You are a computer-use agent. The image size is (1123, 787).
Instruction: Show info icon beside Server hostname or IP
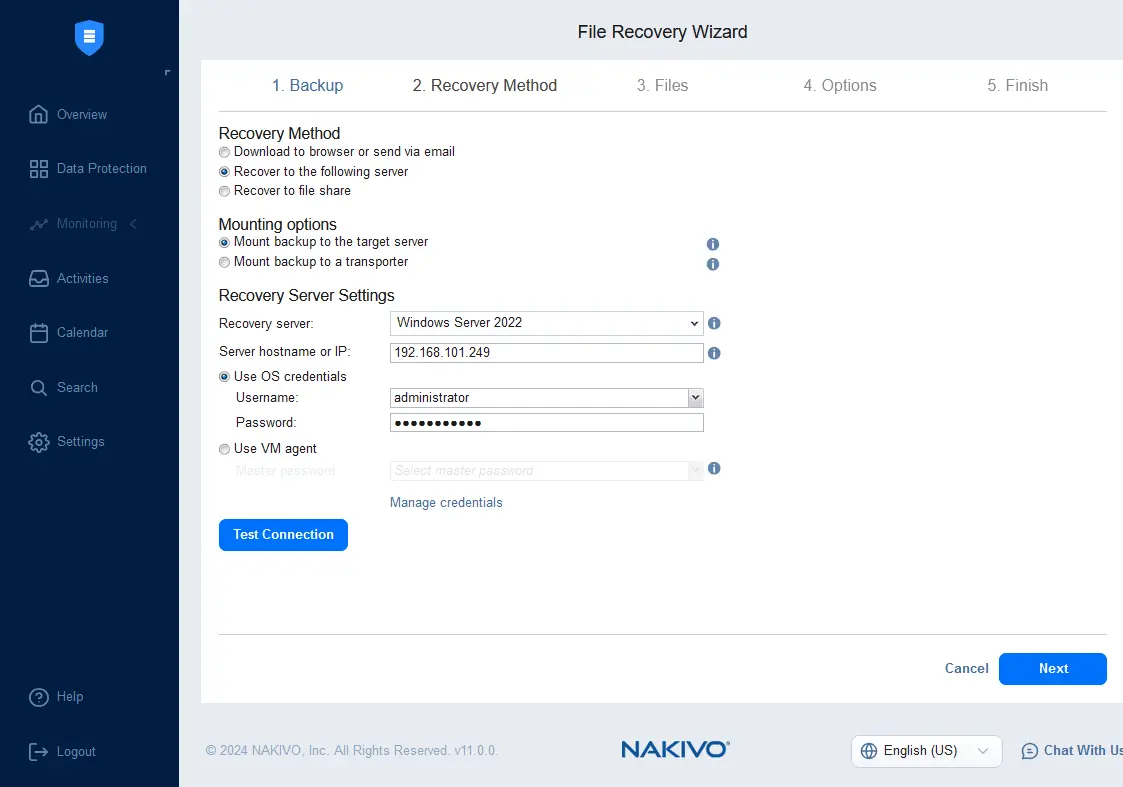pyautogui.click(x=714, y=353)
